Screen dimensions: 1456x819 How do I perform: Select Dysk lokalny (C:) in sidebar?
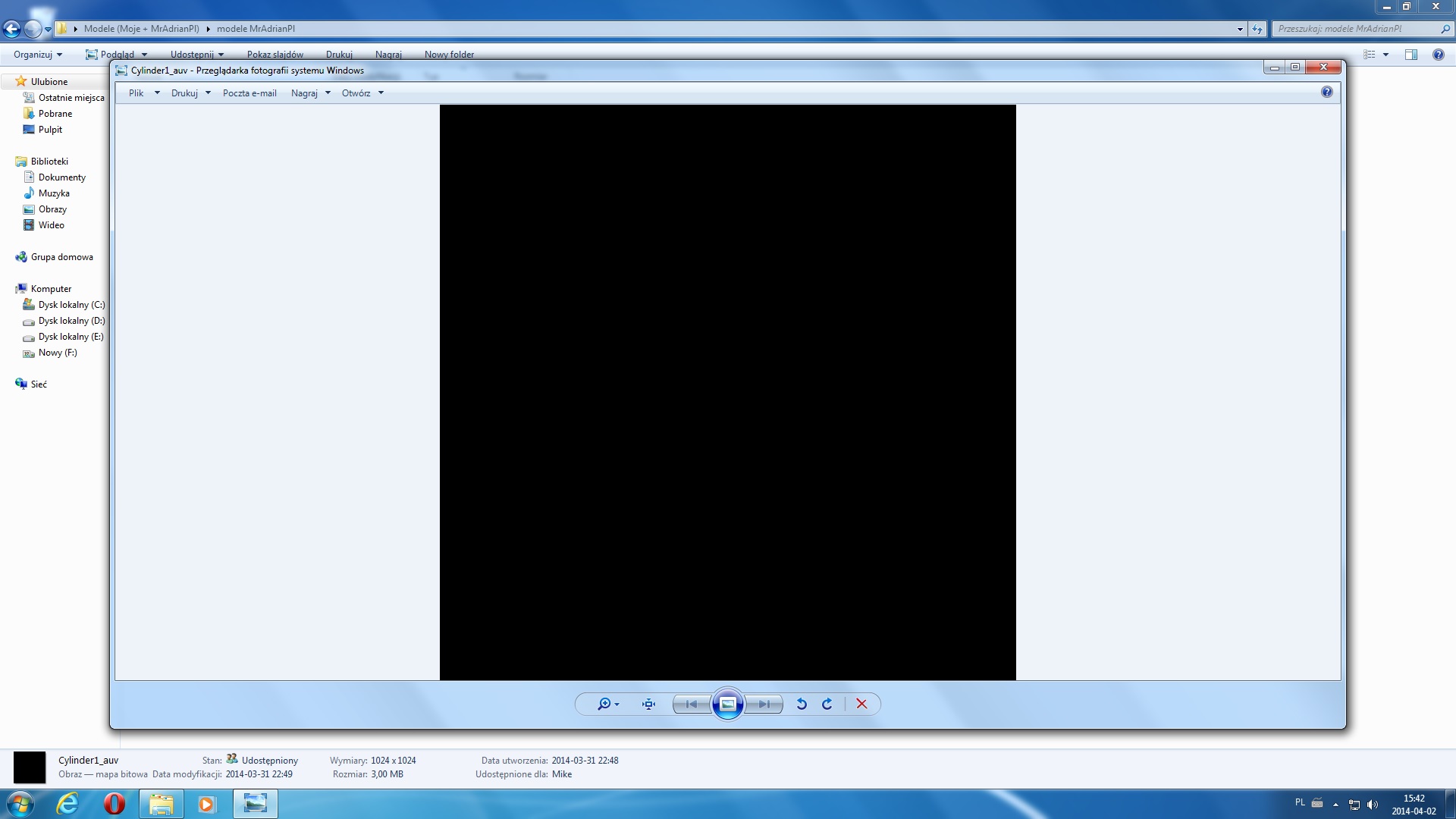(71, 305)
